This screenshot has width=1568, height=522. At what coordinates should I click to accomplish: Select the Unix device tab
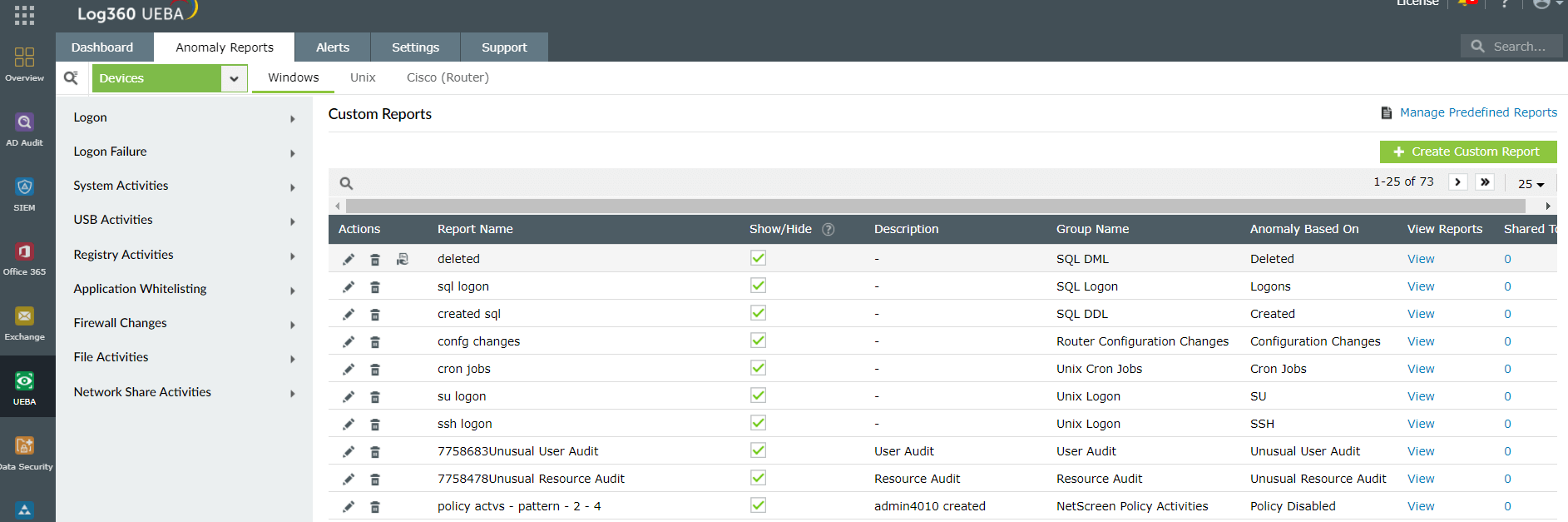coord(363,77)
